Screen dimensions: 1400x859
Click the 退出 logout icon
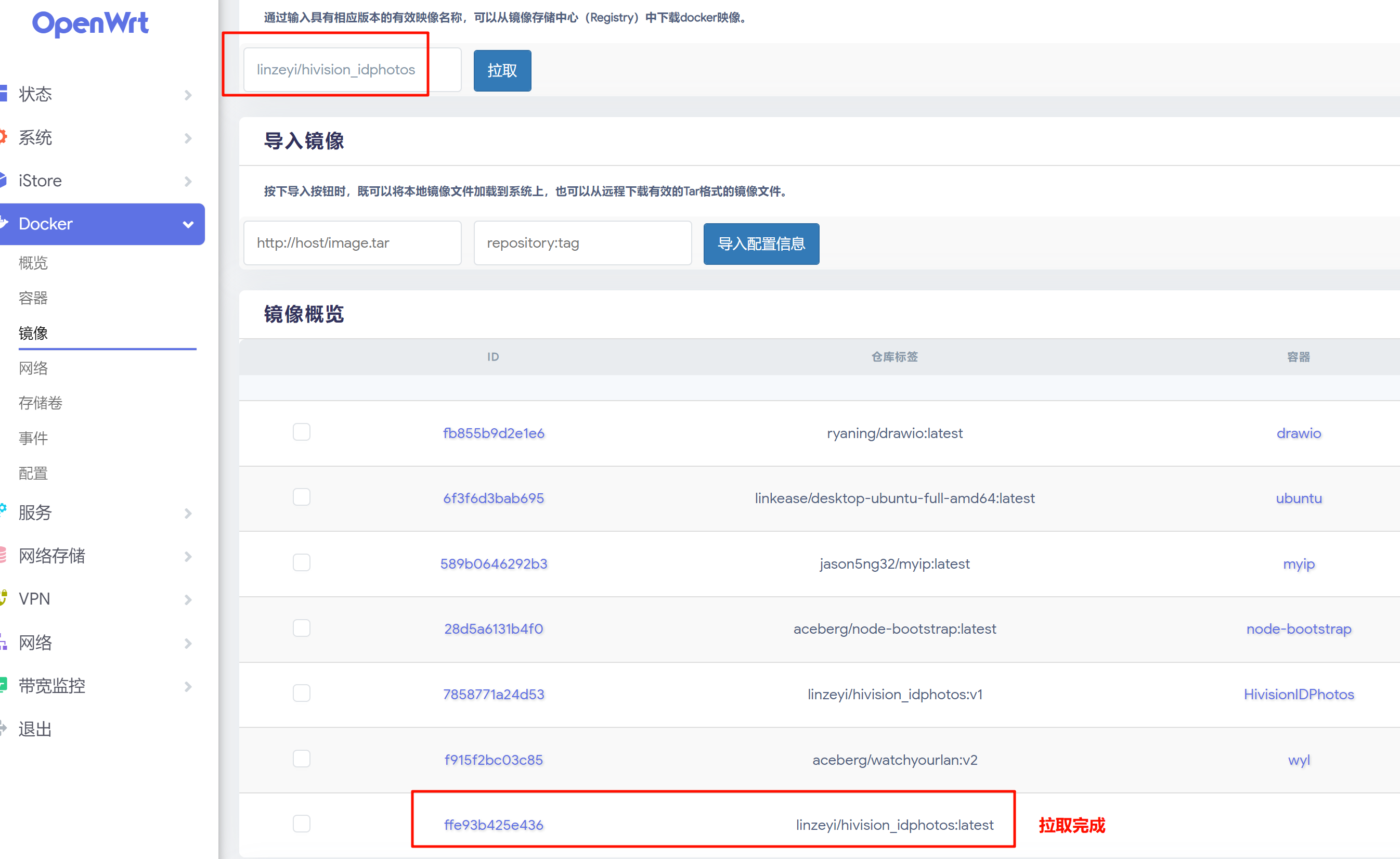coord(4,728)
